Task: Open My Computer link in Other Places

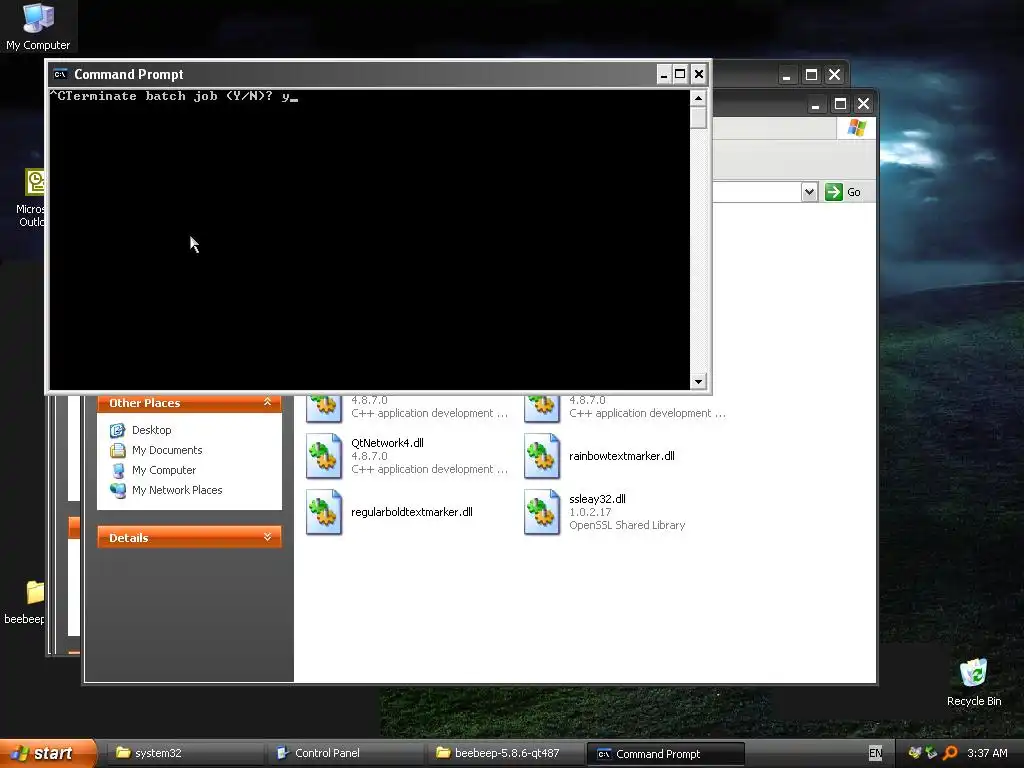Action: coord(164,470)
